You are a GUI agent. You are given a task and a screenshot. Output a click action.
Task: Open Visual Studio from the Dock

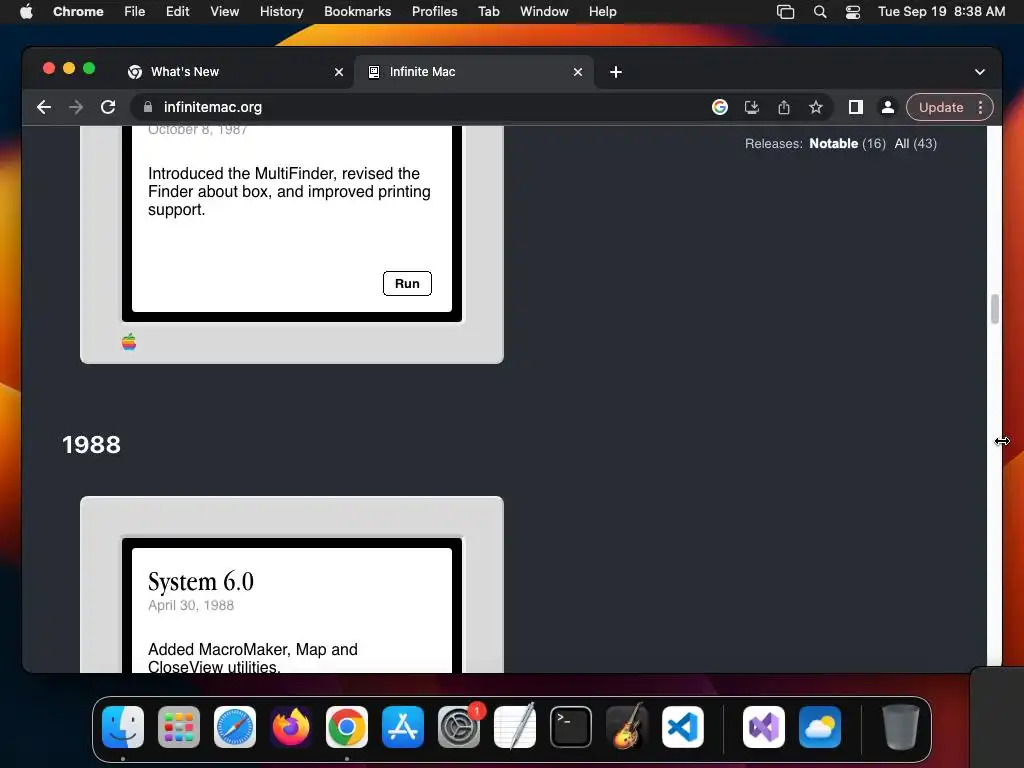[x=764, y=727]
